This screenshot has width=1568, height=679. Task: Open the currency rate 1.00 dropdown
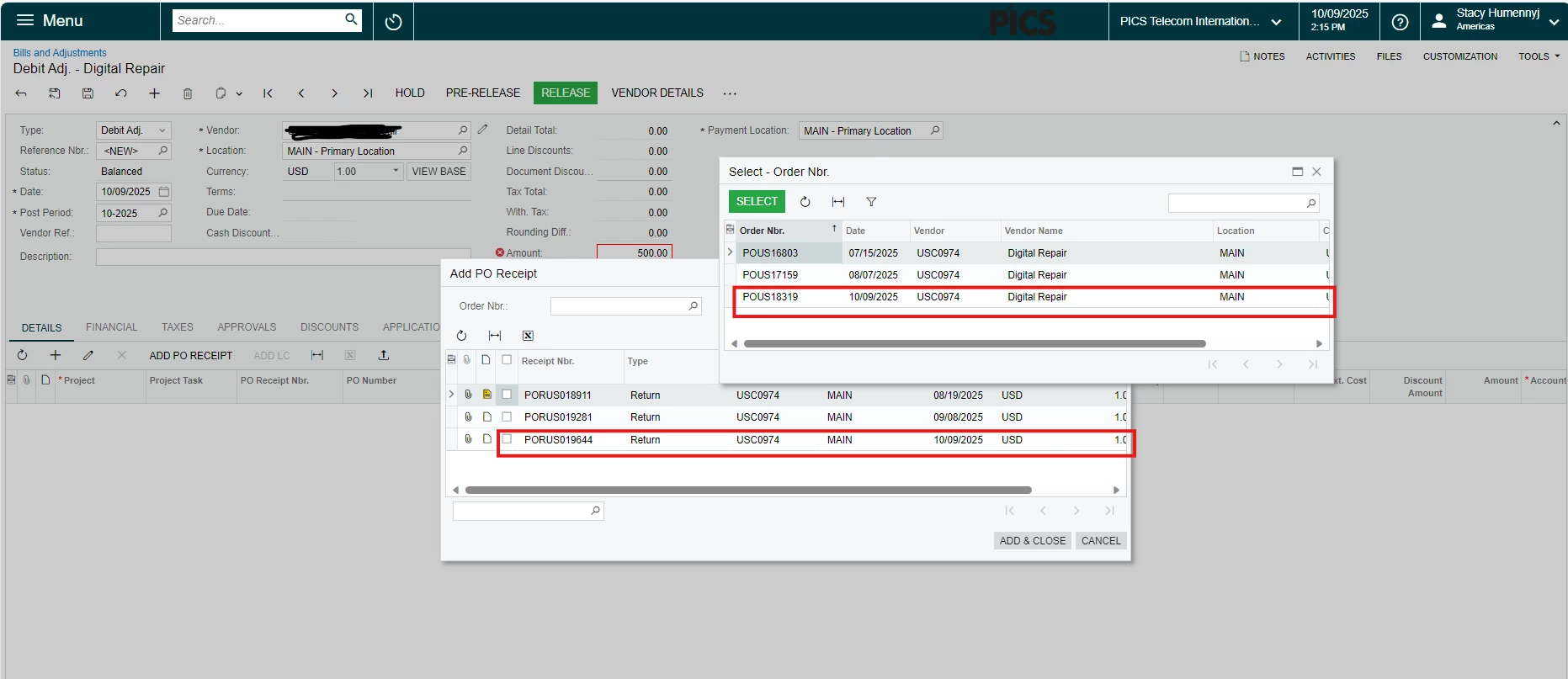tap(396, 171)
